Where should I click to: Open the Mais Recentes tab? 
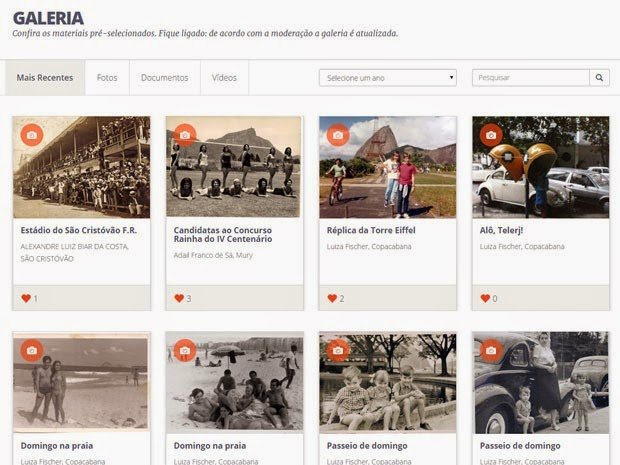(x=45, y=78)
